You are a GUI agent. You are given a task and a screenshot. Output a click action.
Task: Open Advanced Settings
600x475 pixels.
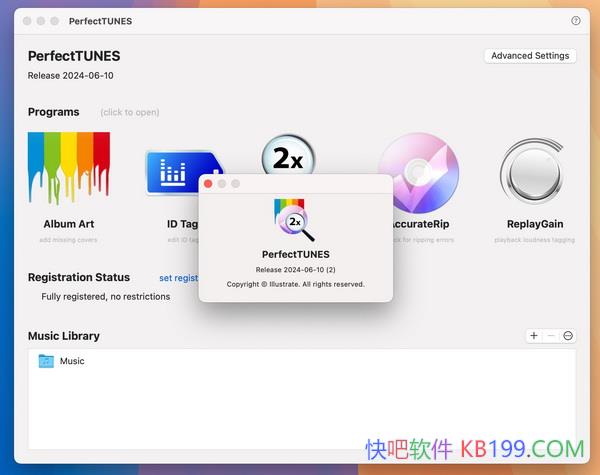(530, 56)
